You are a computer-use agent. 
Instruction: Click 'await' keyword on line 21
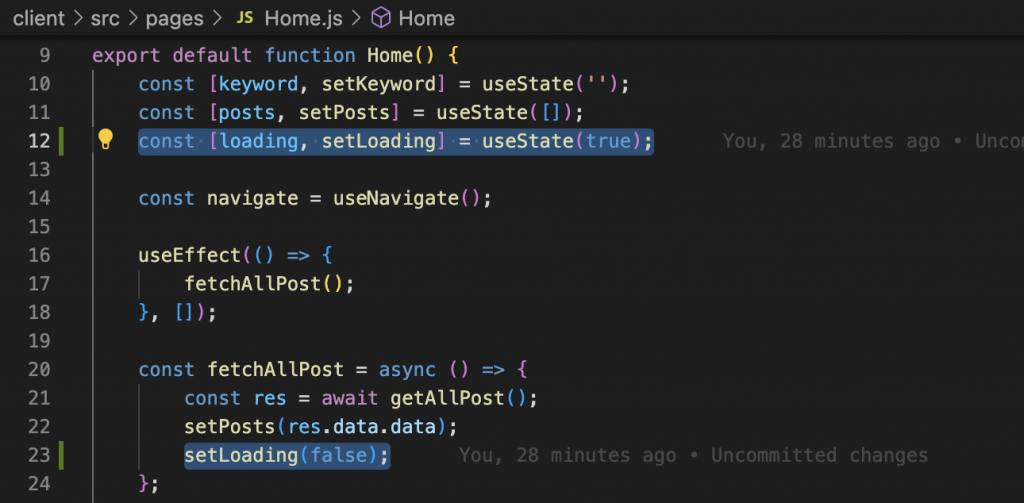click(350, 398)
